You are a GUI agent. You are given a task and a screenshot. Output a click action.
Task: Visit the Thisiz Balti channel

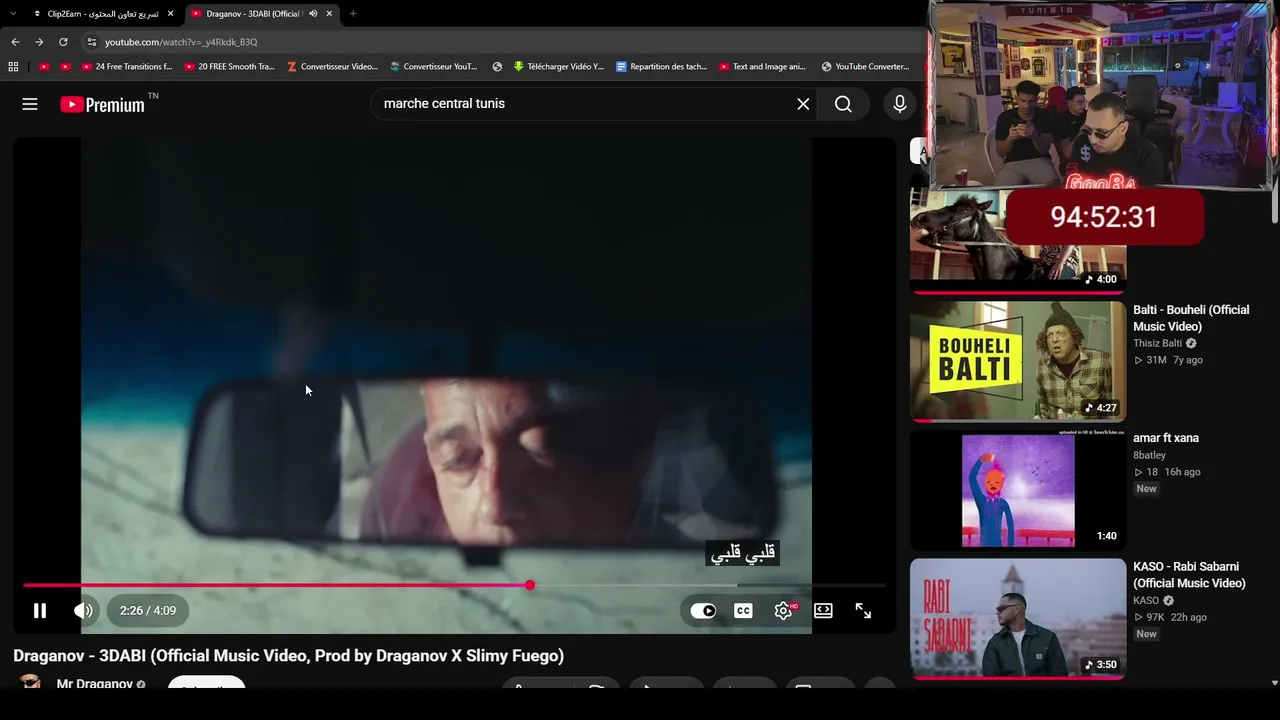coord(1157,343)
